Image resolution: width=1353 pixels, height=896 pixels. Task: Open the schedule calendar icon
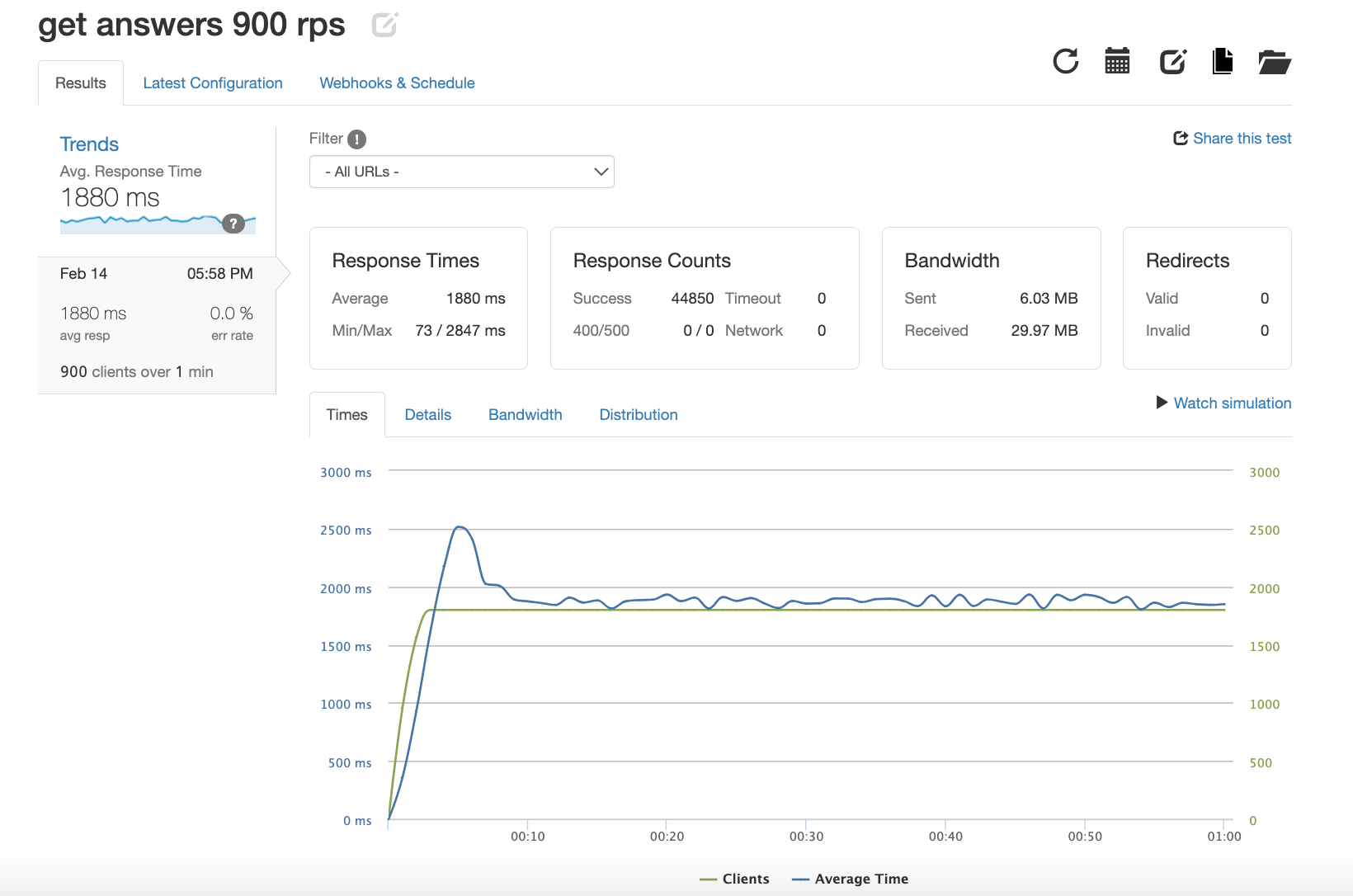point(1117,61)
